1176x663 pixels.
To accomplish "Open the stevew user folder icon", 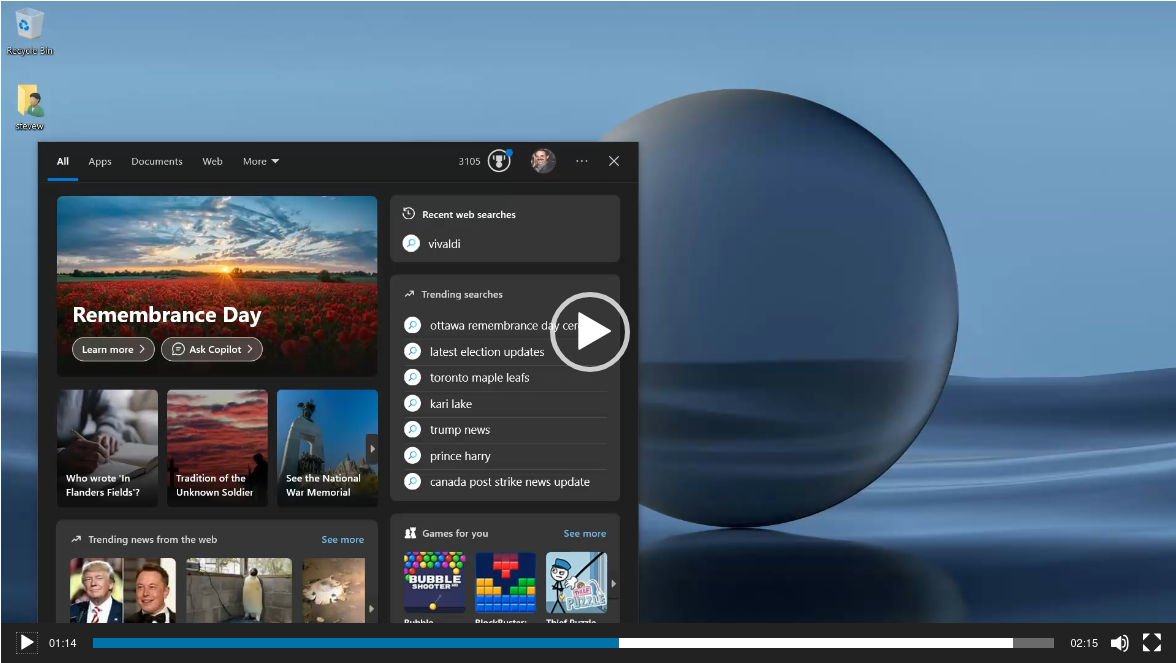I will (x=29, y=106).
